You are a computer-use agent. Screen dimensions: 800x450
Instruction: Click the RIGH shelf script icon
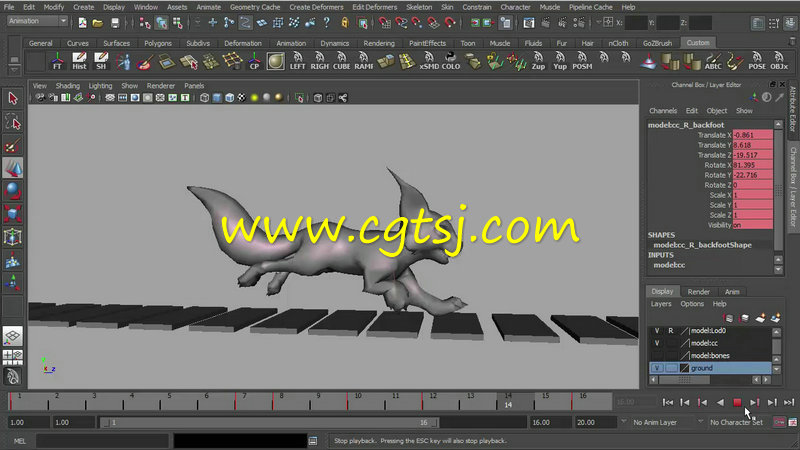point(319,61)
